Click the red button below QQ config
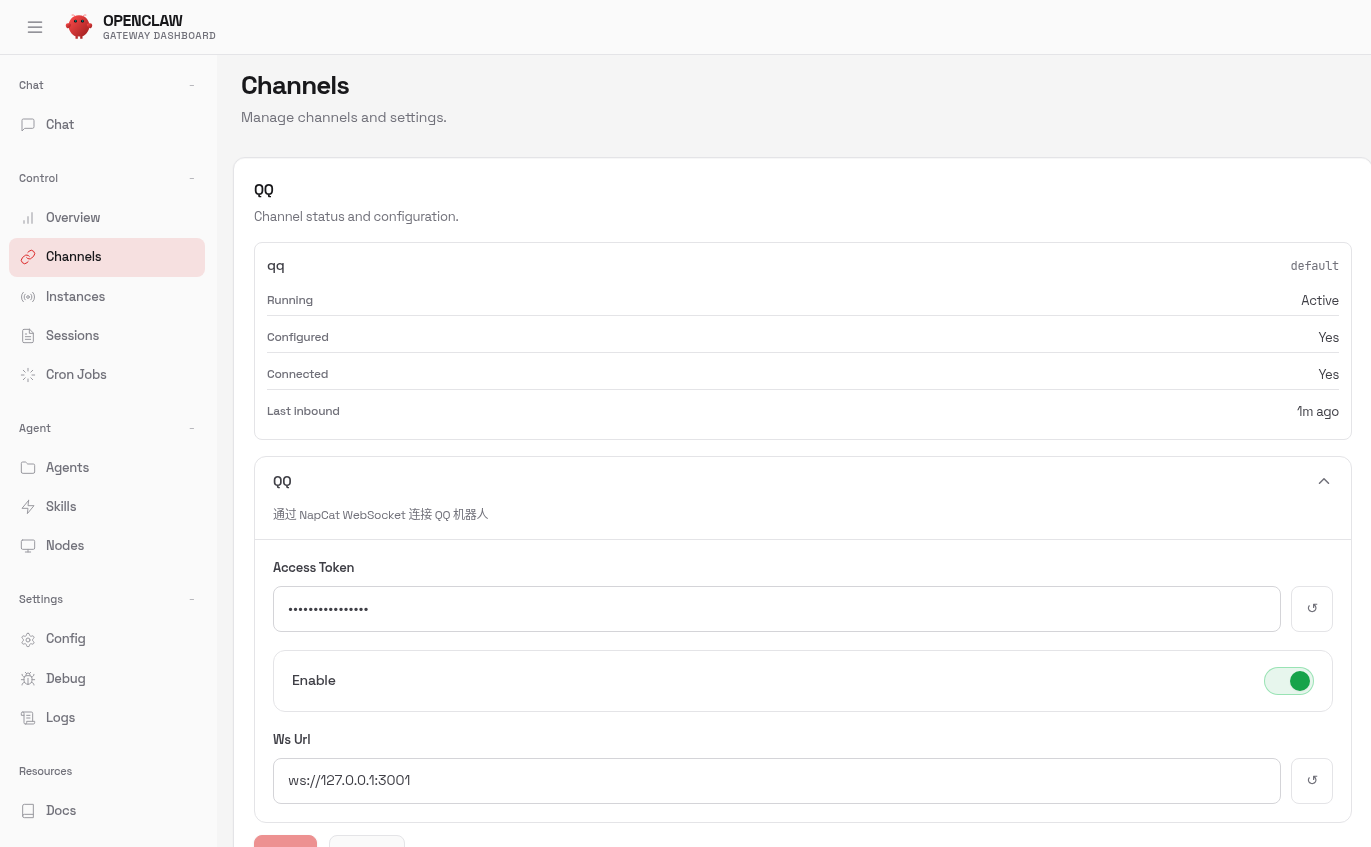Image resolution: width=1371 pixels, height=847 pixels. click(x=285, y=841)
